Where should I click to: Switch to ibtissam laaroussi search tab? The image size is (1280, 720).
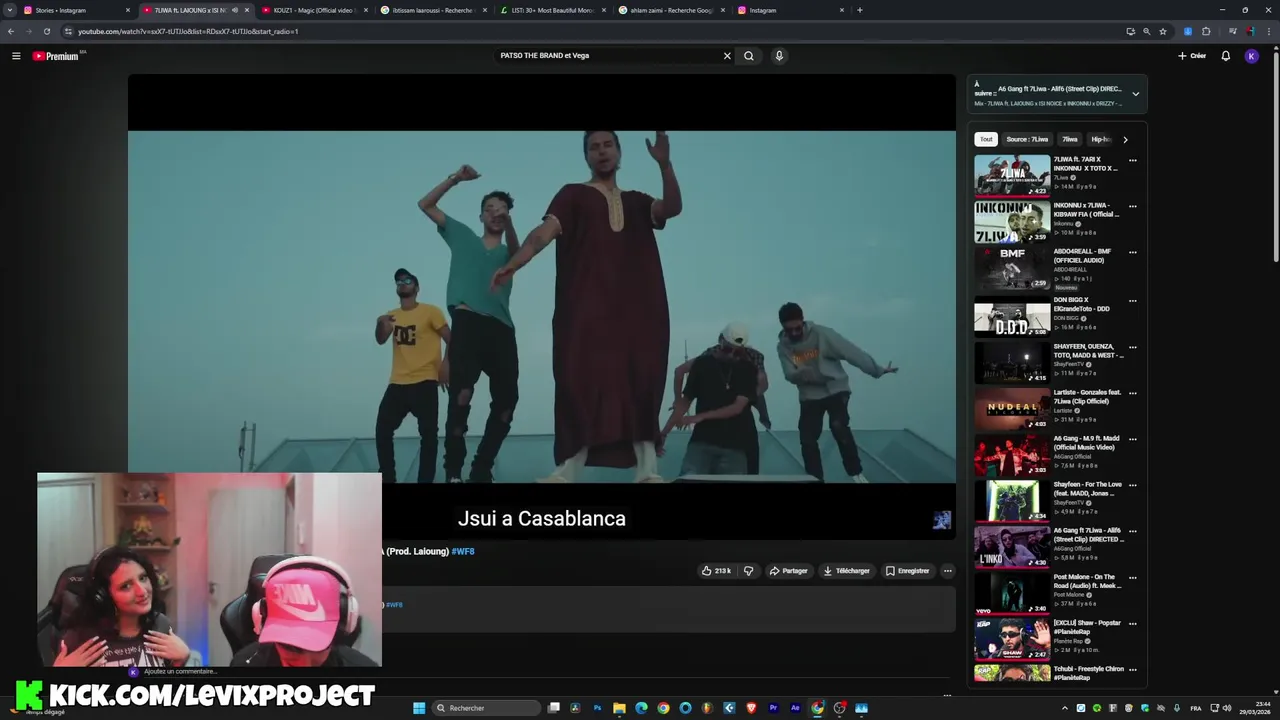pyautogui.click(x=434, y=10)
